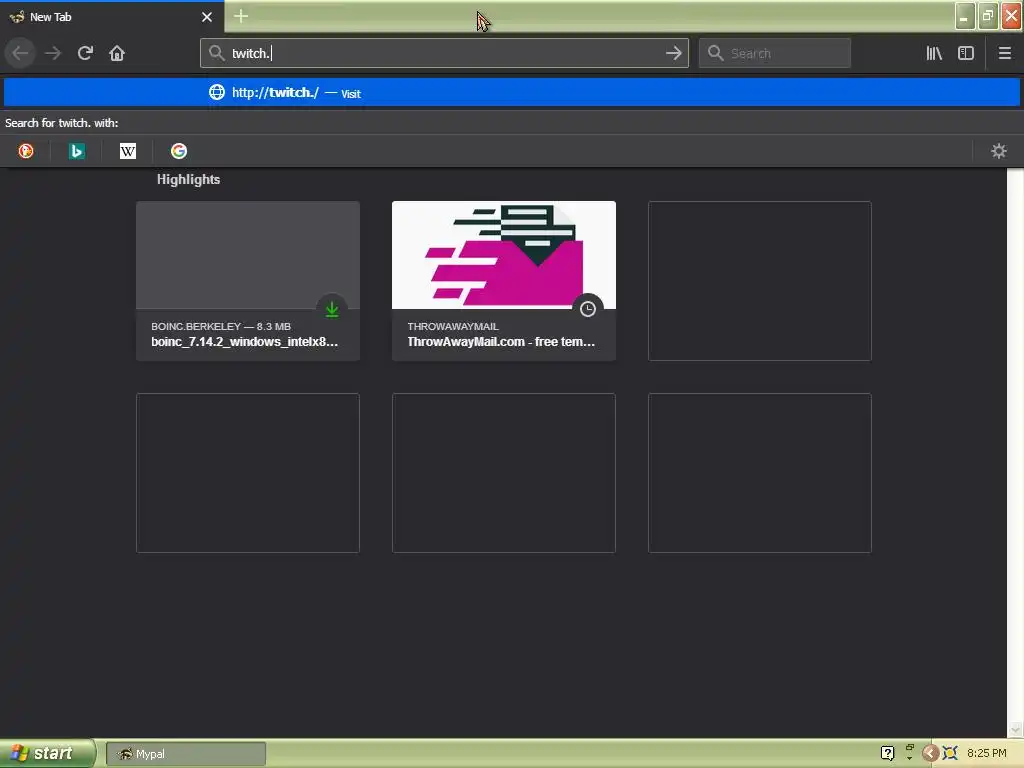Click the green download badge on boinc tile
Image resolution: width=1024 pixels, height=768 pixels.
[332, 309]
